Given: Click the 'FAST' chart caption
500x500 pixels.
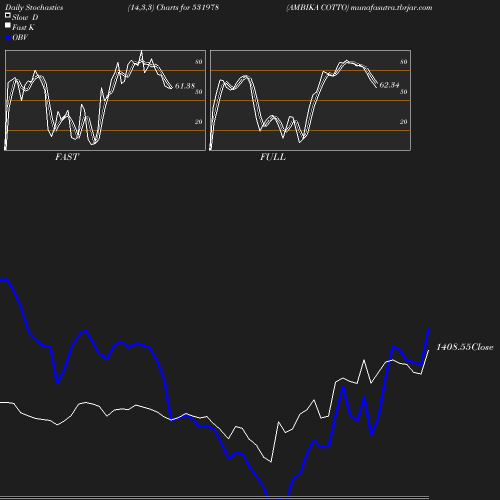Looking at the screenshot, I should (67, 157).
